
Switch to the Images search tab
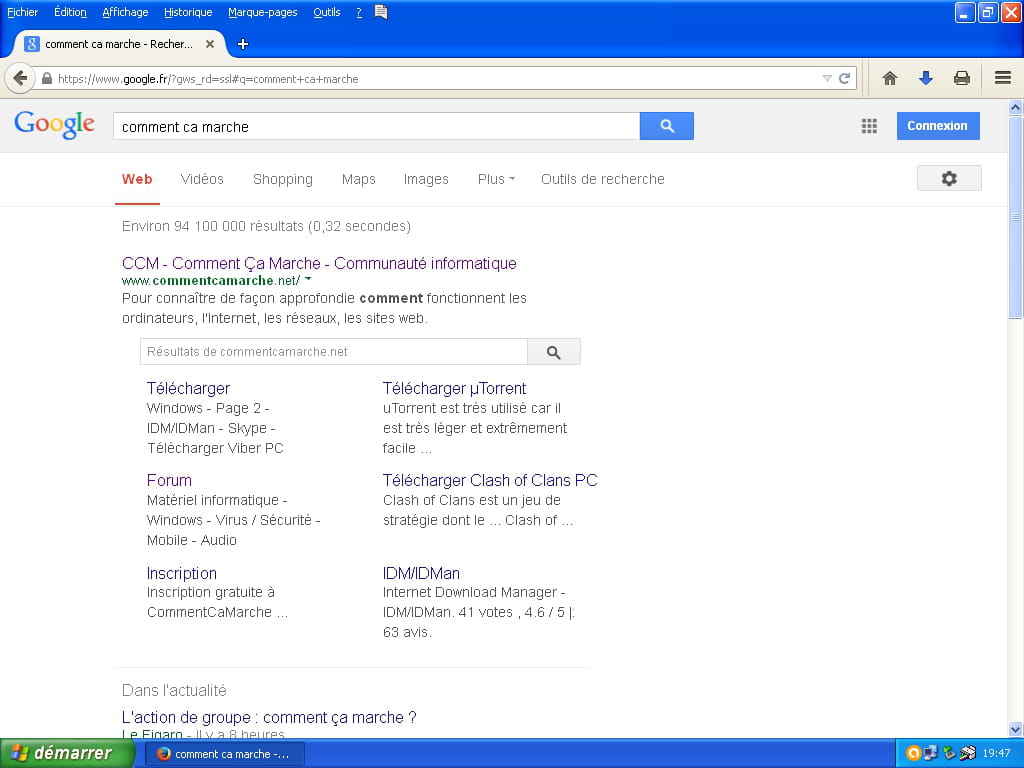pyautogui.click(x=425, y=179)
